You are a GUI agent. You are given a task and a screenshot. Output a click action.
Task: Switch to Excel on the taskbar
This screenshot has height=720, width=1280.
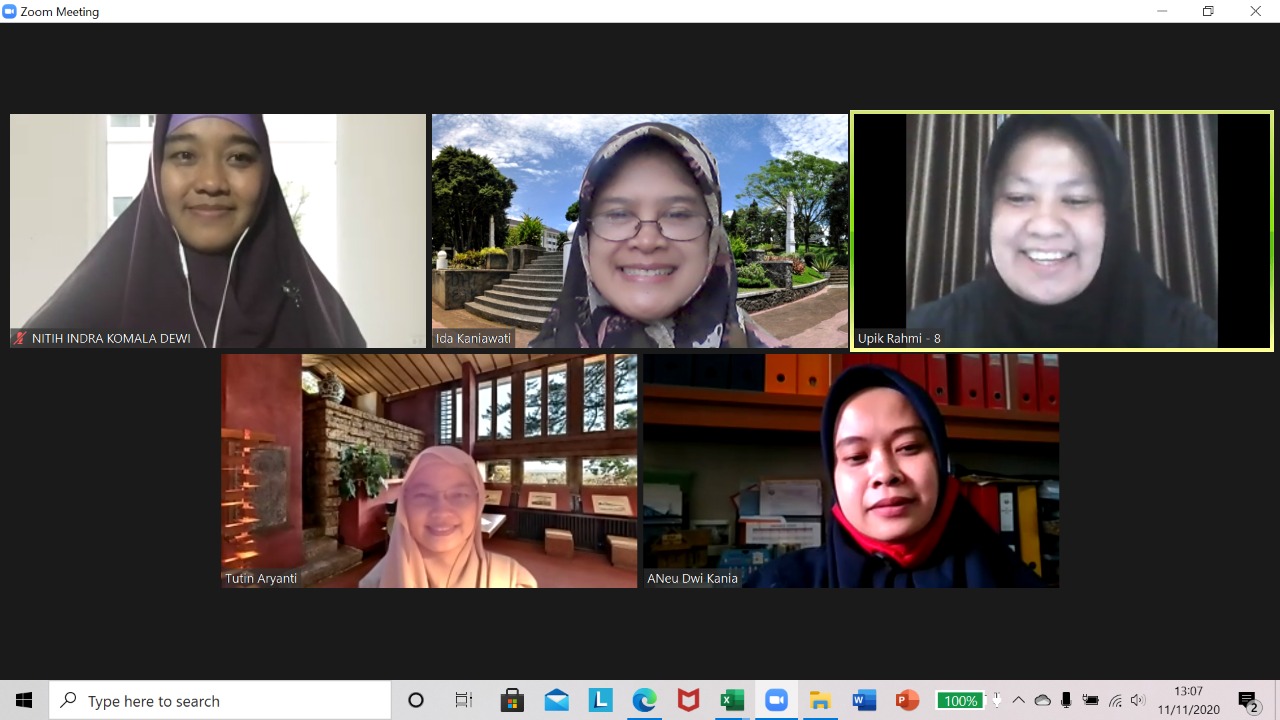pyautogui.click(x=732, y=701)
